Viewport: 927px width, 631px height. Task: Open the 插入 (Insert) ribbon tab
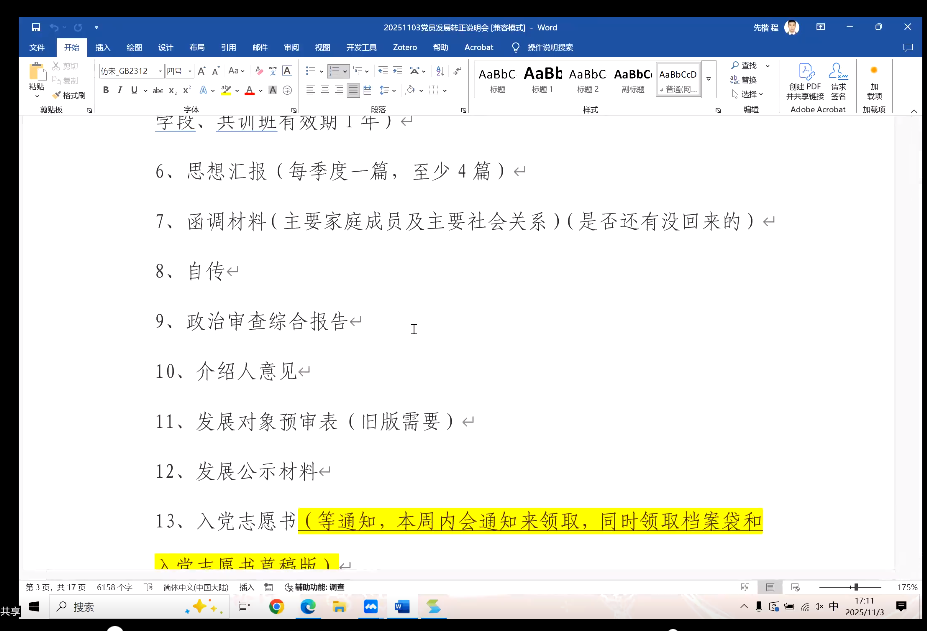[103, 47]
